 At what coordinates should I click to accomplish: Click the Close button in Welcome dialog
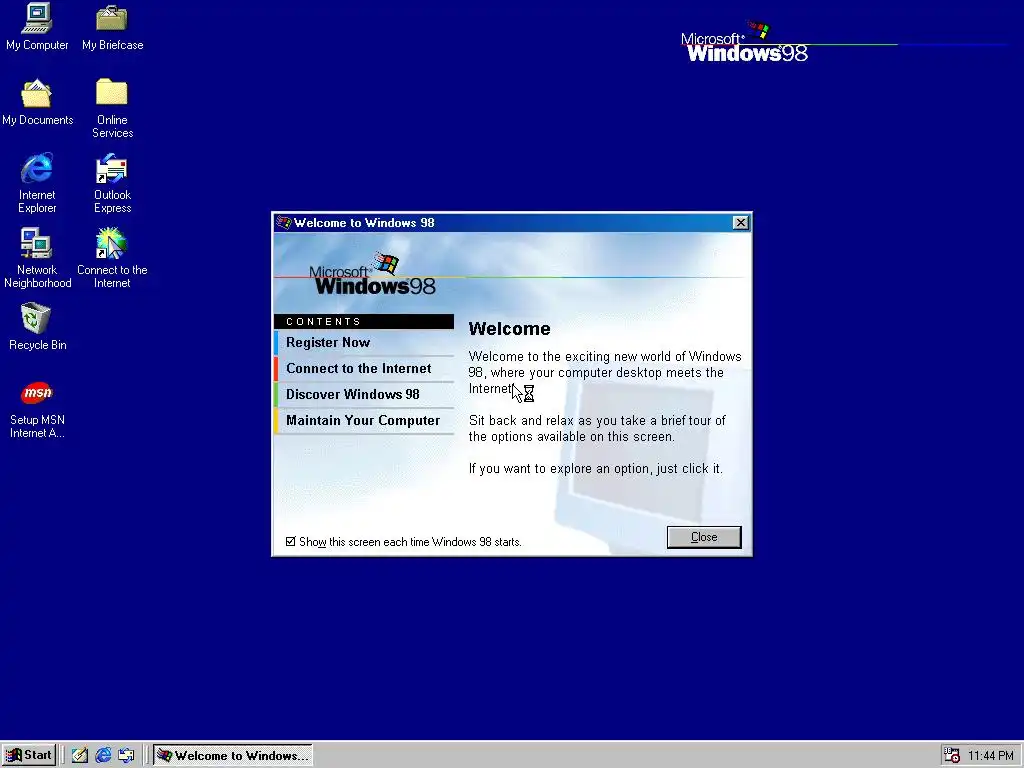click(704, 537)
